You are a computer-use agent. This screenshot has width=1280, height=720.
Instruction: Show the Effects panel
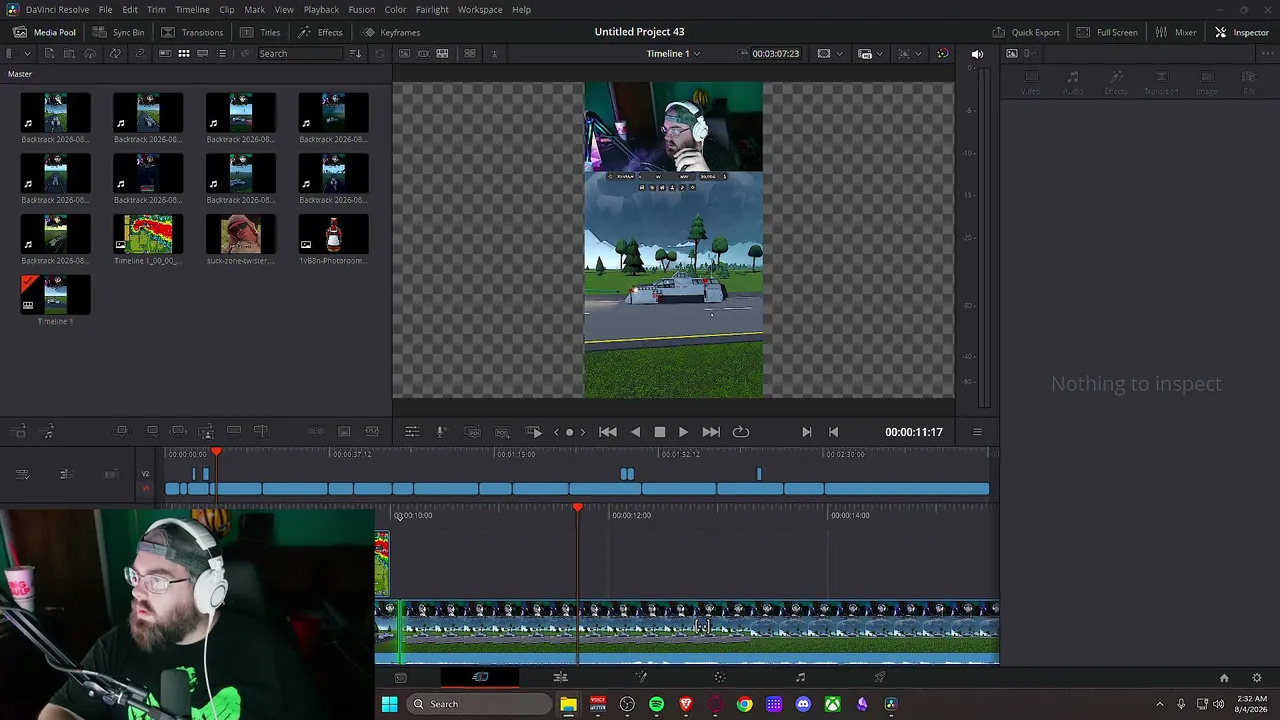pos(321,32)
